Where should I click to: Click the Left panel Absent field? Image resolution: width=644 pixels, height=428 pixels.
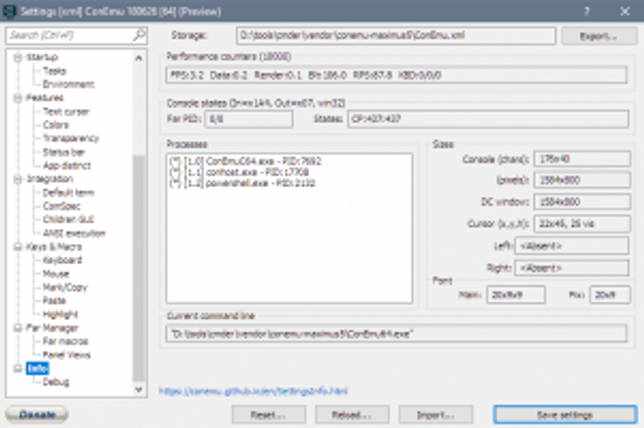point(572,246)
